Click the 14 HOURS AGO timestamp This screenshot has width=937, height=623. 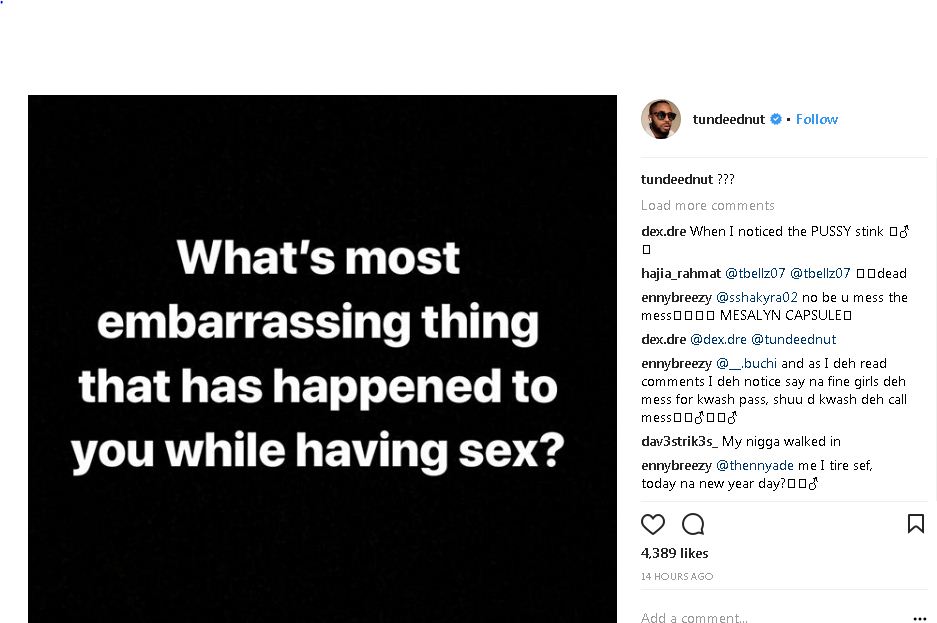[677, 577]
